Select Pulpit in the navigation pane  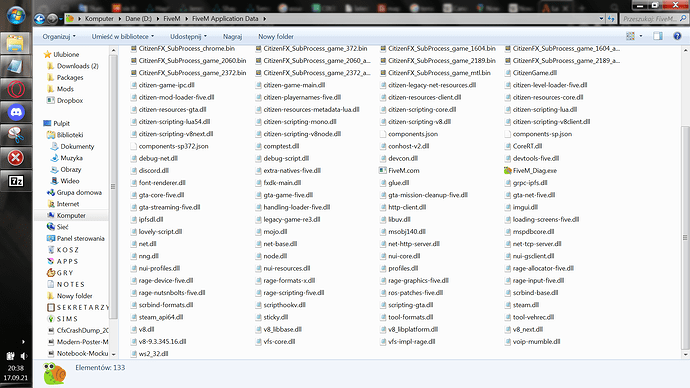click(x=61, y=124)
